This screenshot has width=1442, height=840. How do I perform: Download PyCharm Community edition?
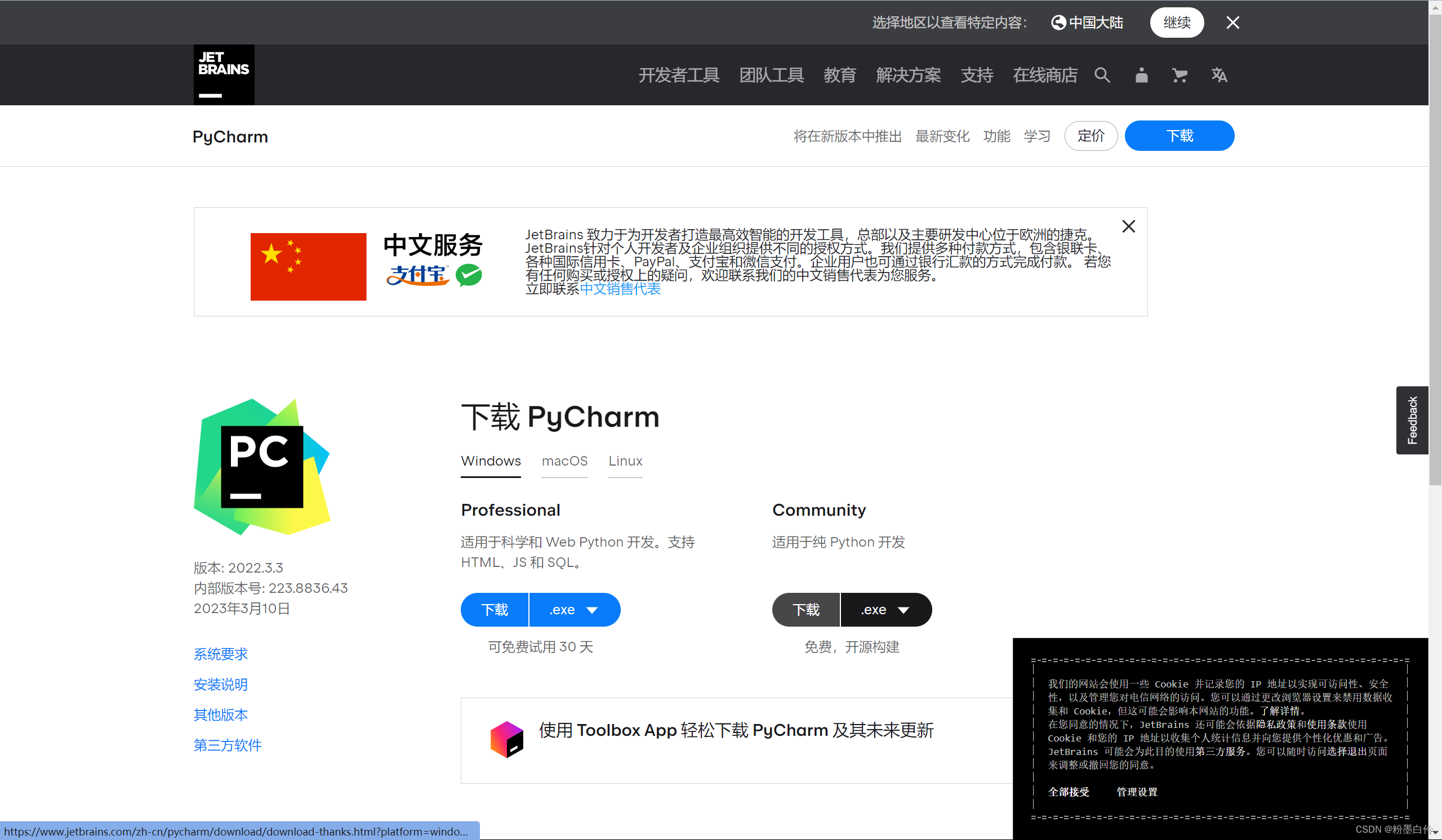point(805,610)
